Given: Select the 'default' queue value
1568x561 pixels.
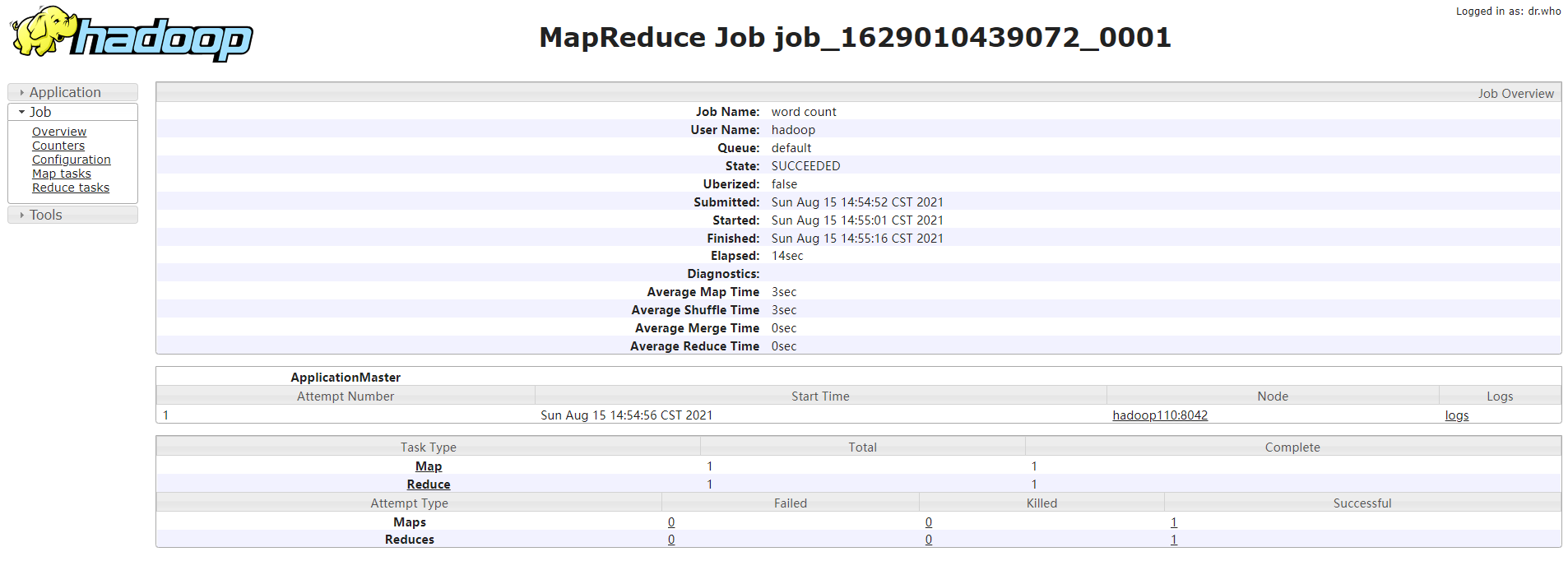Looking at the screenshot, I should pos(791,148).
